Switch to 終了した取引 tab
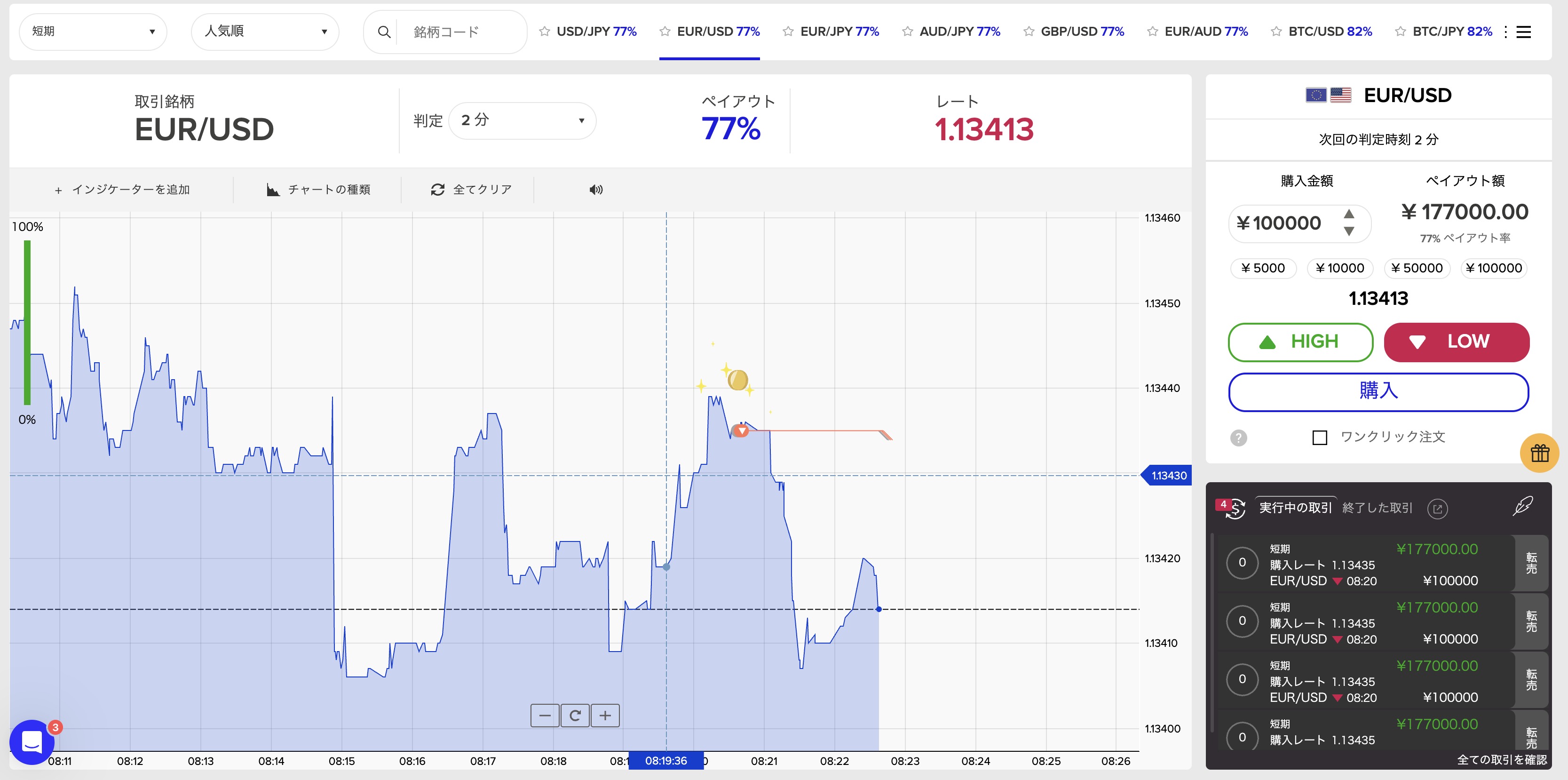 click(x=1377, y=508)
